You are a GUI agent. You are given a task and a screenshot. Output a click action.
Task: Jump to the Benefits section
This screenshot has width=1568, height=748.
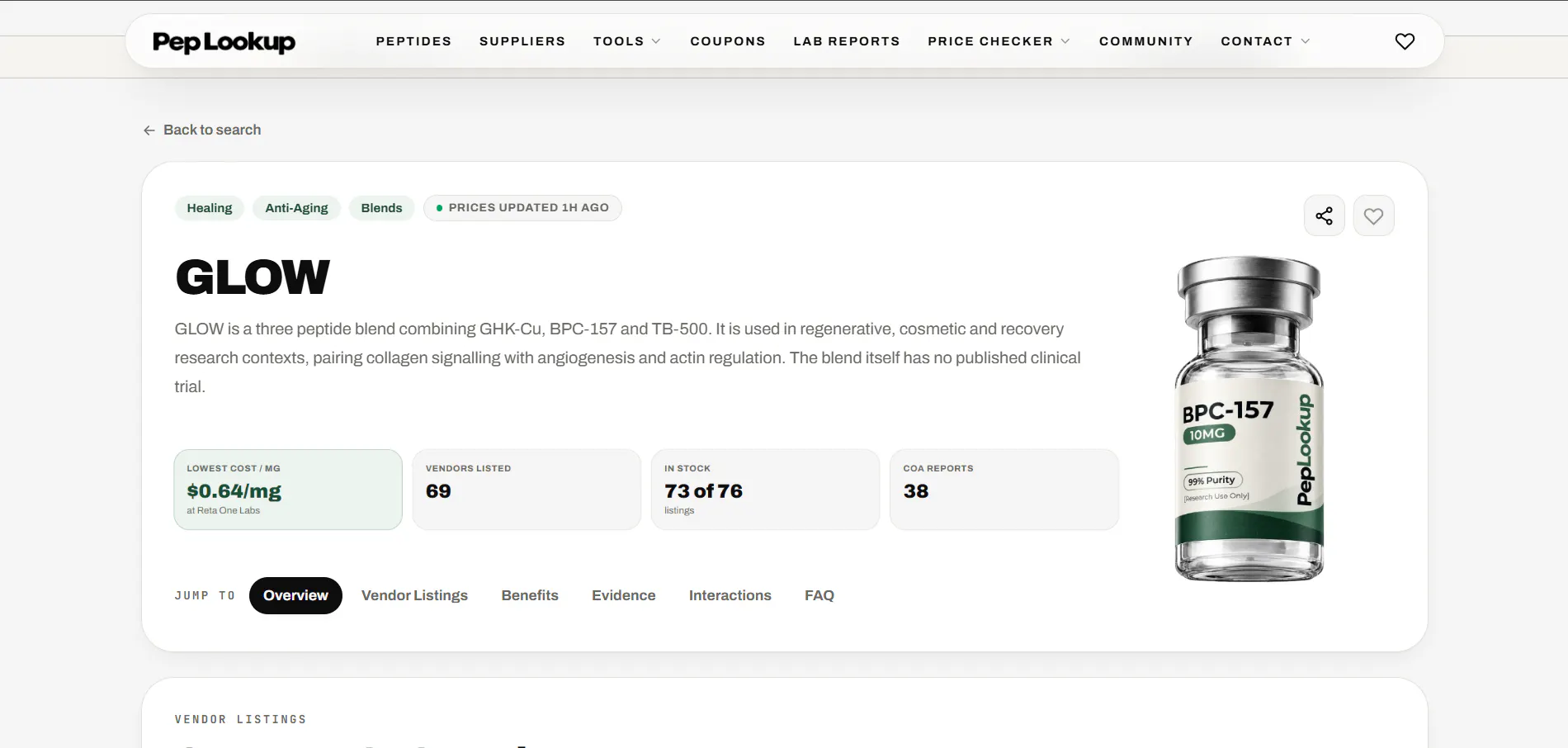point(530,595)
